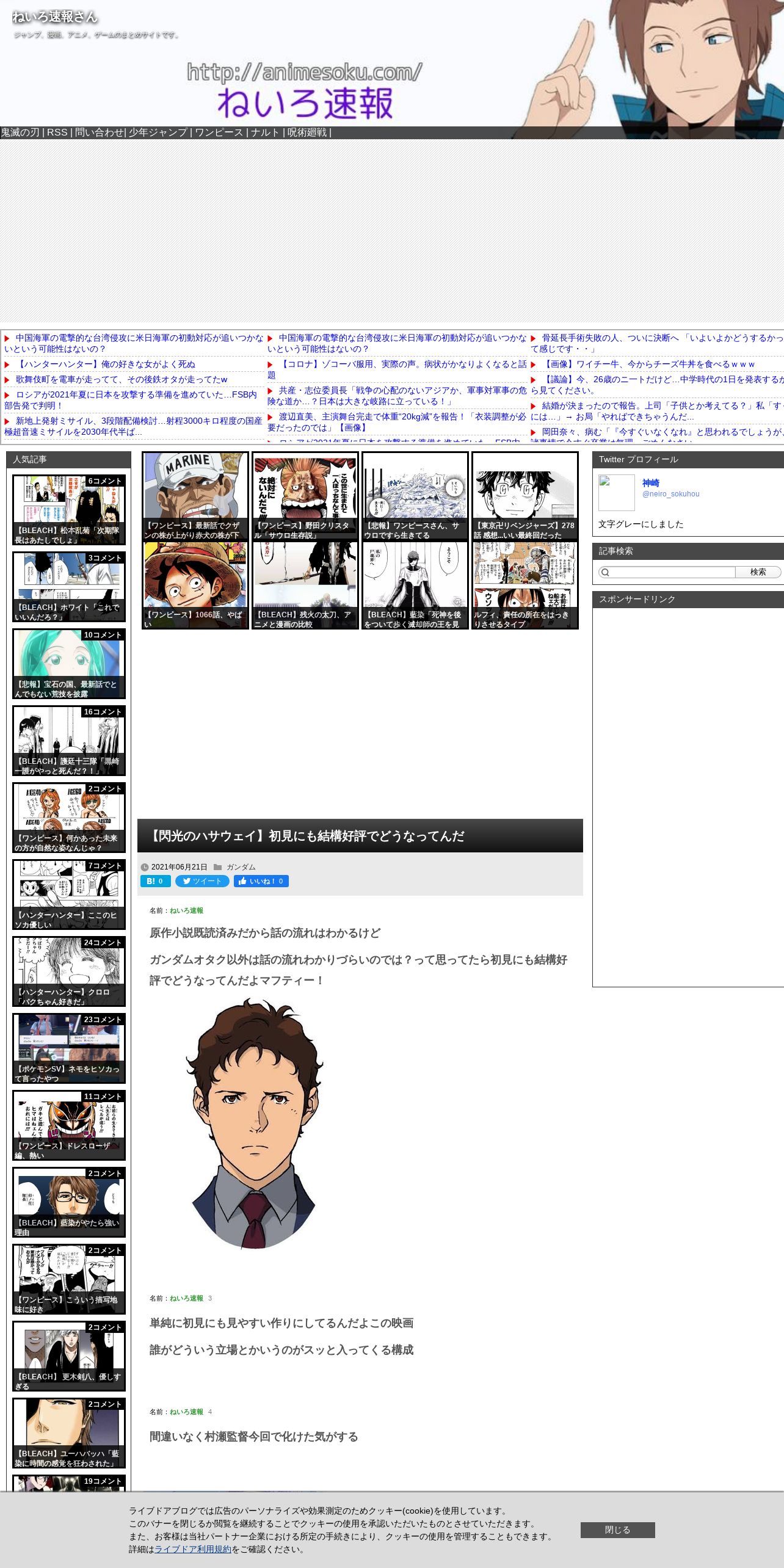784x1568 pixels.
Task: Open BLEACH ユーハバッハ popular article thumbnail
Action: 69,1433
